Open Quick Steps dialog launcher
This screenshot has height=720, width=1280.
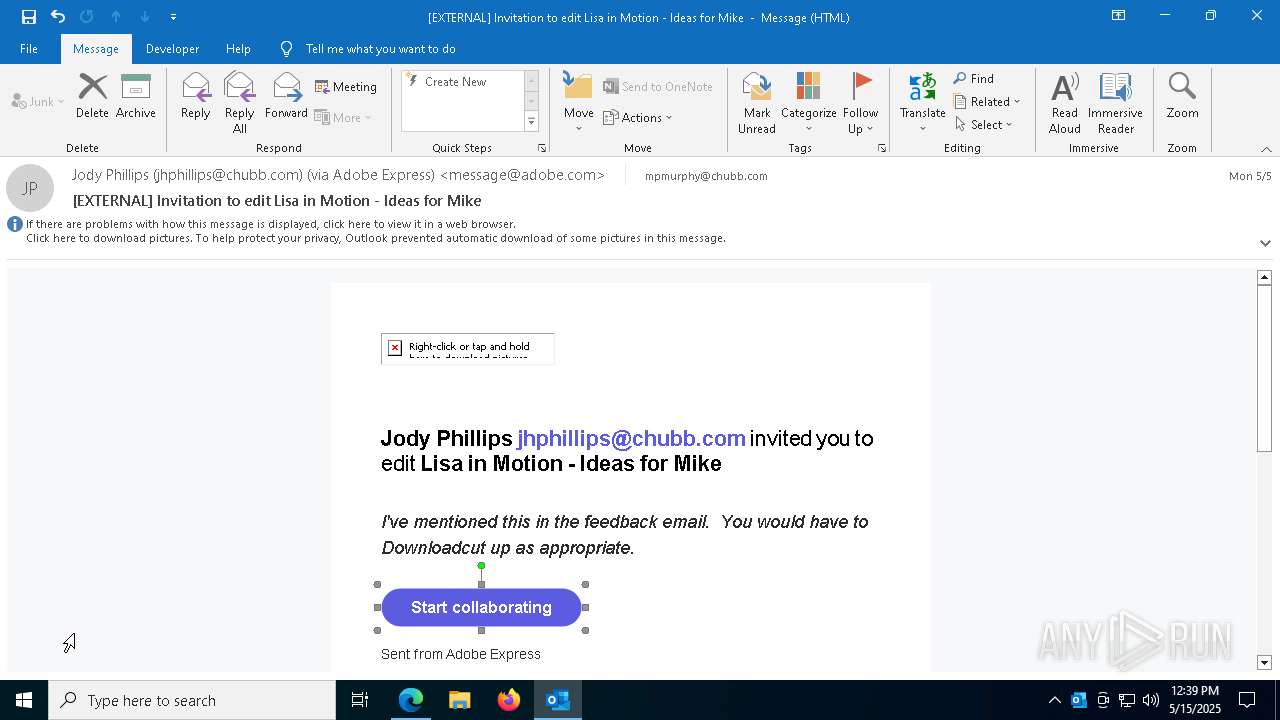click(542, 148)
